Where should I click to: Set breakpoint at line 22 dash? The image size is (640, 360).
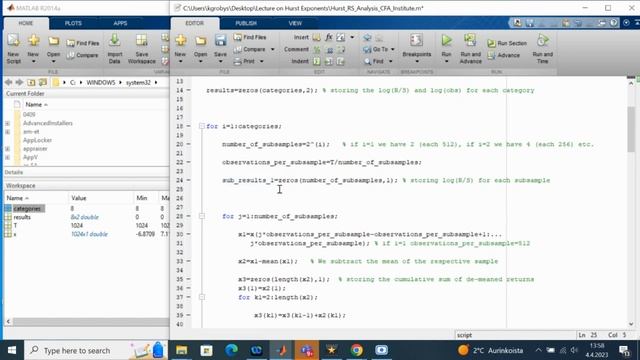[189, 162]
